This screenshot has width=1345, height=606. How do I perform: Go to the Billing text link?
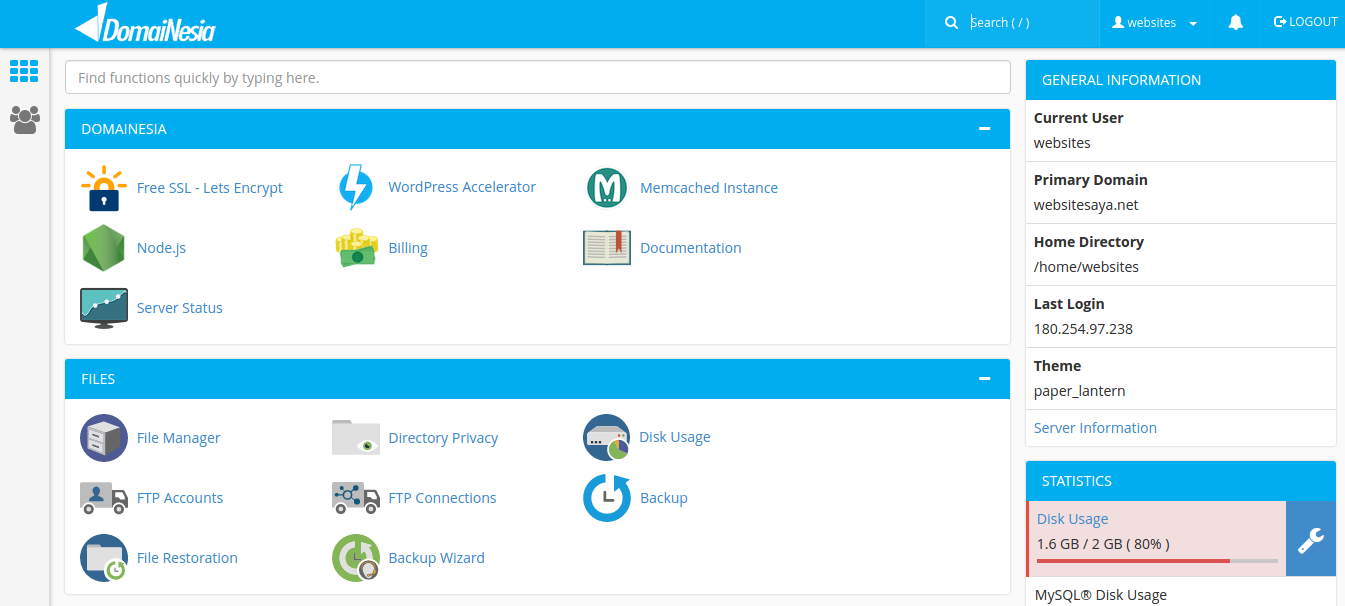(x=408, y=248)
